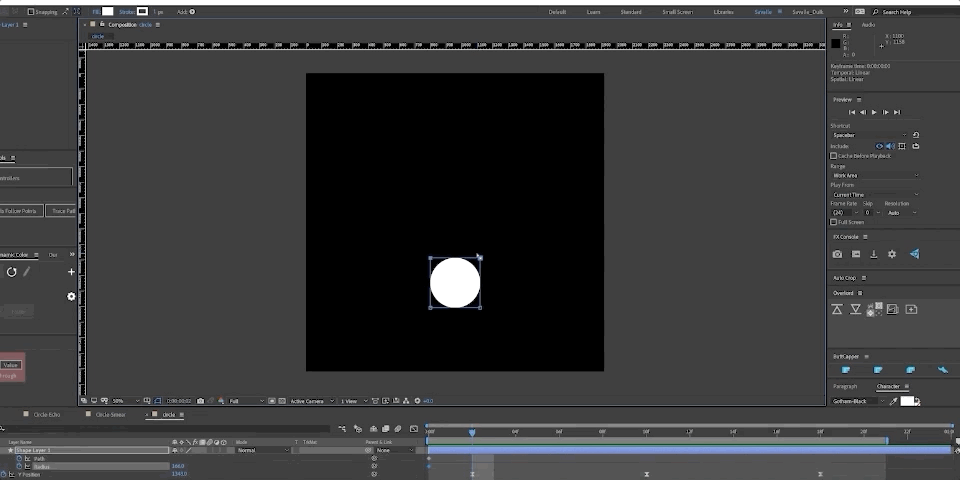Open the 1 View layout dropdown
The image size is (960, 480).
[354, 401]
